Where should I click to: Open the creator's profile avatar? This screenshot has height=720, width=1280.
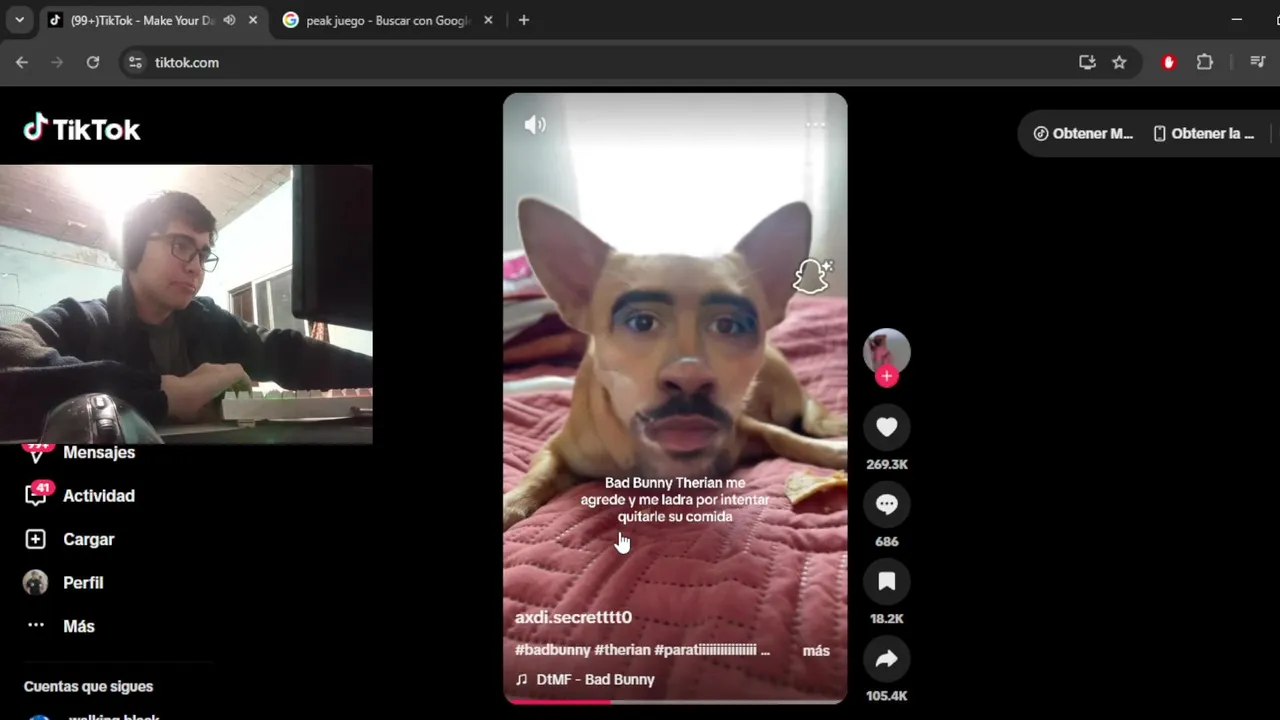(x=886, y=351)
